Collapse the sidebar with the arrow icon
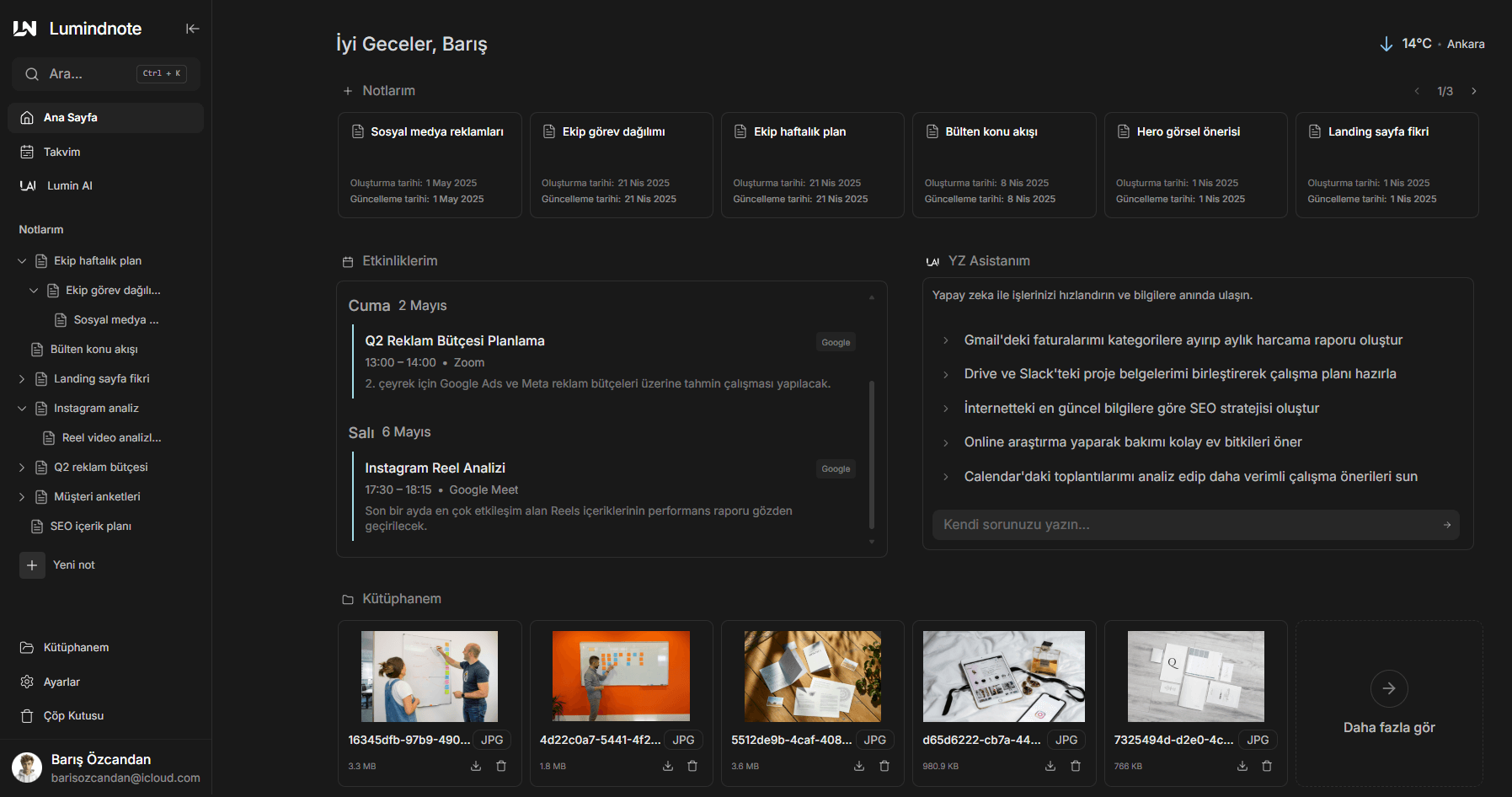The image size is (1512, 797). click(192, 29)
